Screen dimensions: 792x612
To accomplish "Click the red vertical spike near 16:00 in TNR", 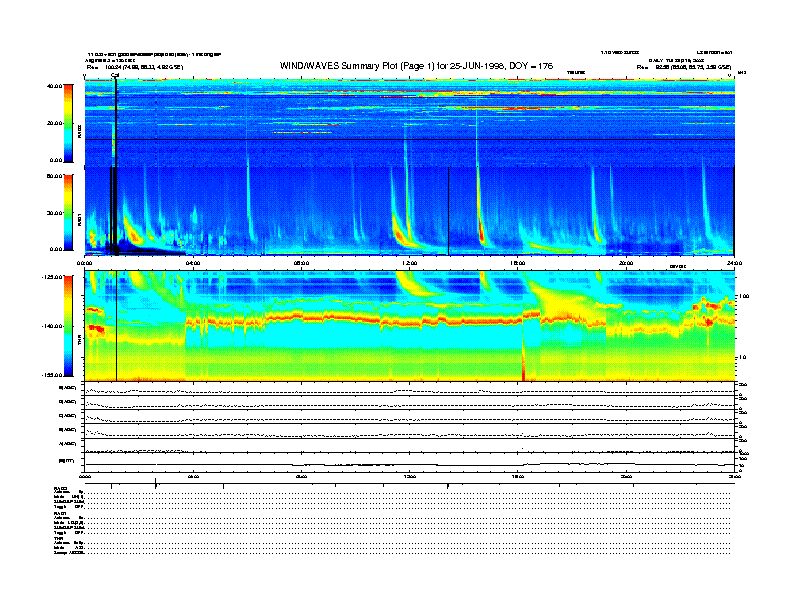I will (x=523, y=361).
